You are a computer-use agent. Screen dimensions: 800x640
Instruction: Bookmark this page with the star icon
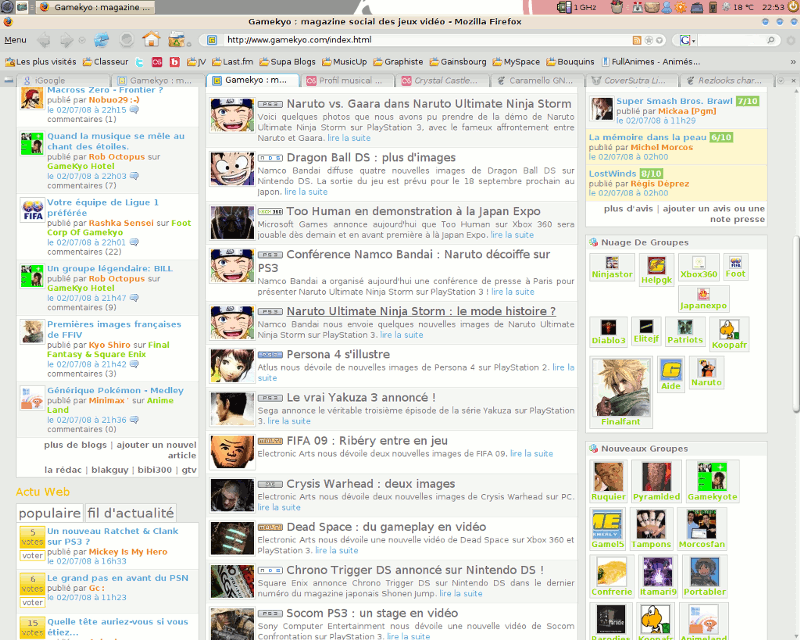(x=648, y=40)
